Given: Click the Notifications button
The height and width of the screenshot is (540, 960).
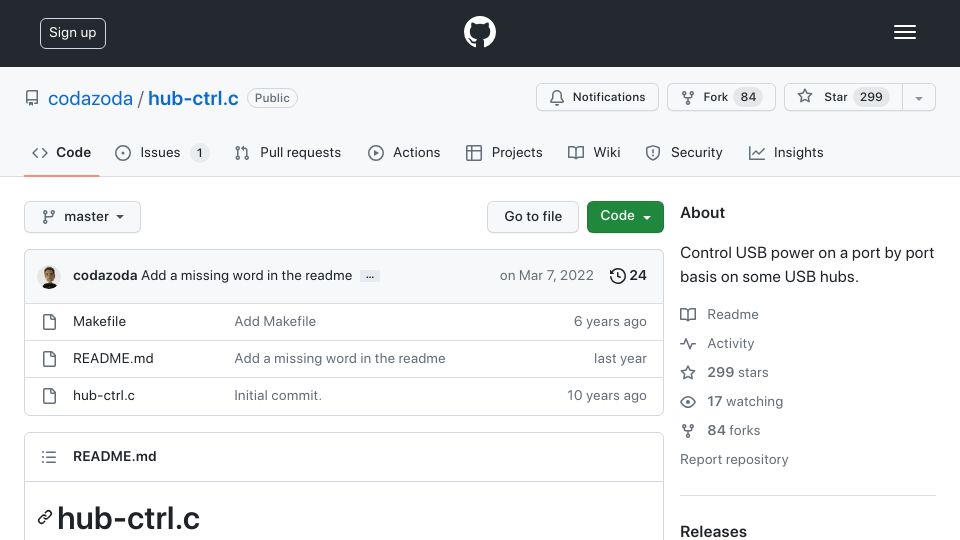Looking at the screenshot, I should [598, 97].
